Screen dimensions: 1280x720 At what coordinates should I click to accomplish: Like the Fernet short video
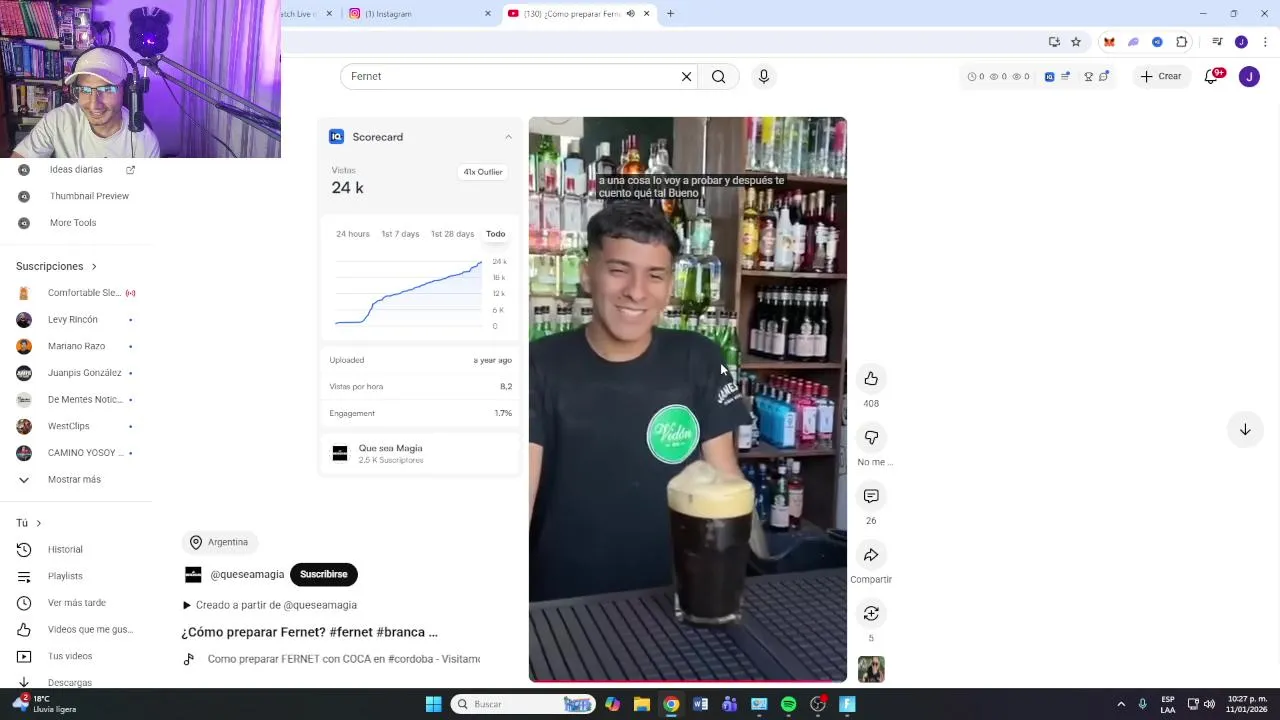(x=871, y=378)
